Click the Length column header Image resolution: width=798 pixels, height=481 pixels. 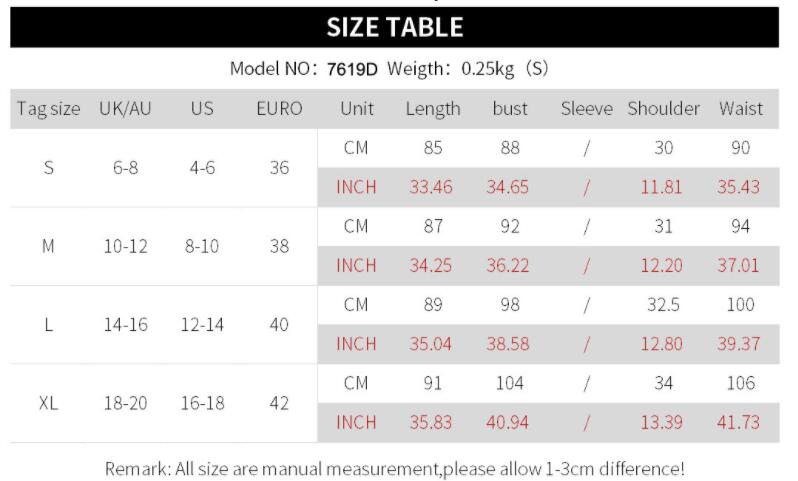pos(432,109)
